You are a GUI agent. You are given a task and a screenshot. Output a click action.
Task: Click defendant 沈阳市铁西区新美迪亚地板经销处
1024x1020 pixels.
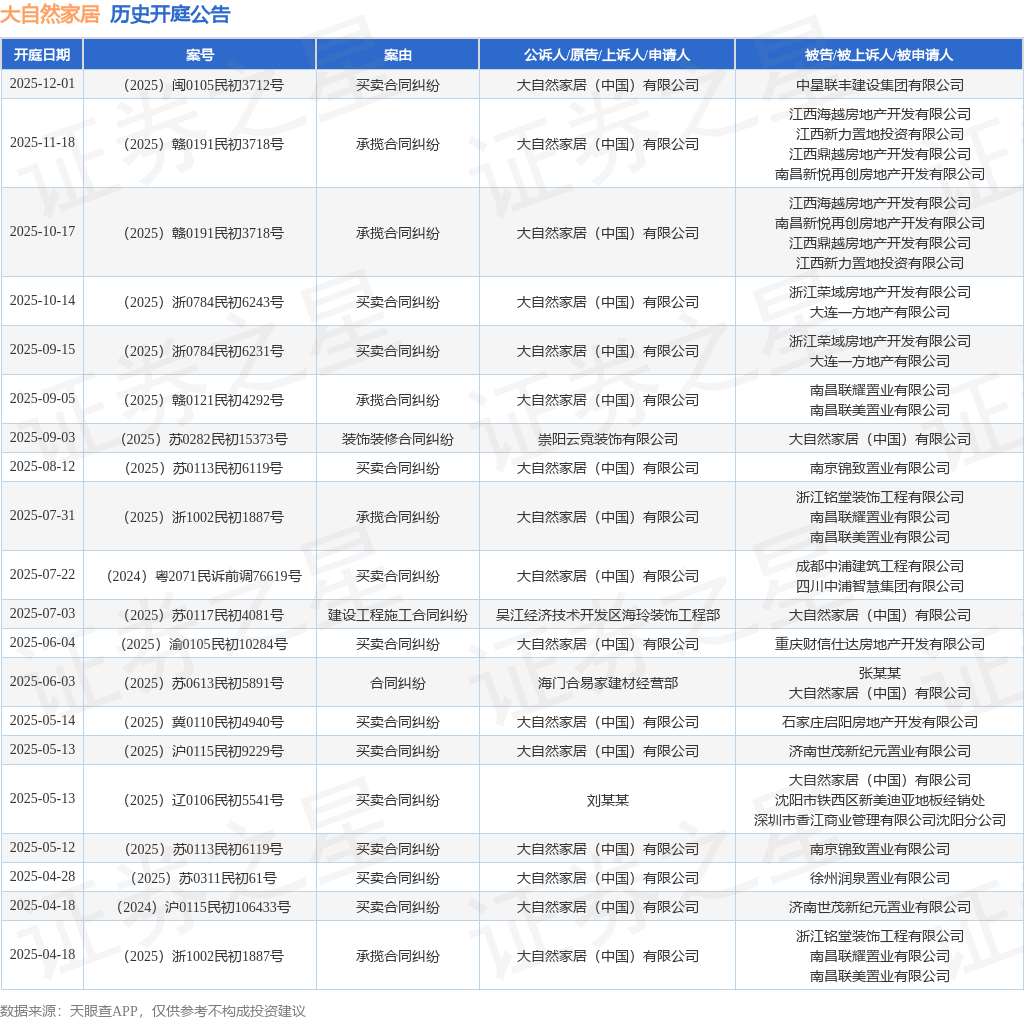click(x=880, y=801)
